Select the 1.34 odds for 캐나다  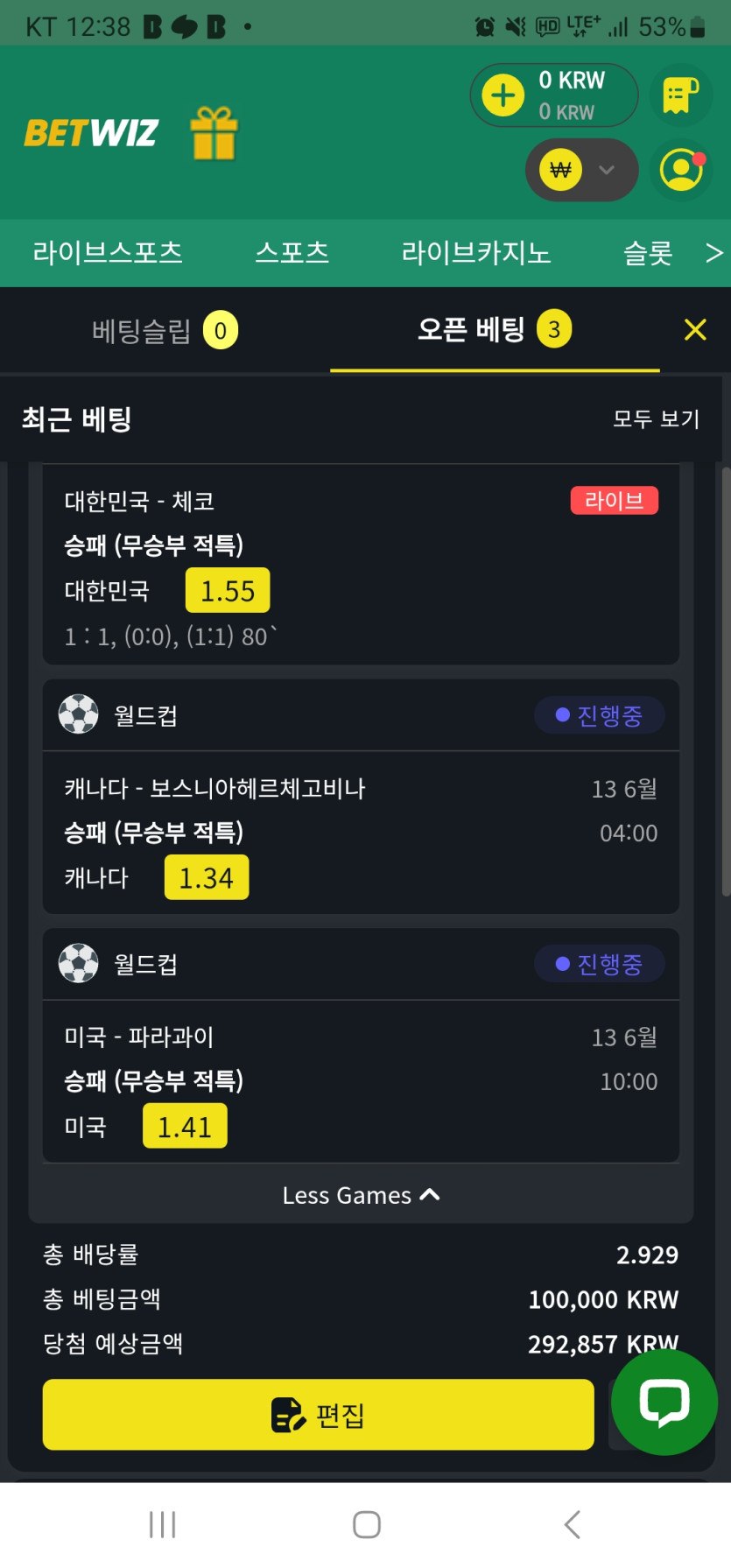coord(207,878)
